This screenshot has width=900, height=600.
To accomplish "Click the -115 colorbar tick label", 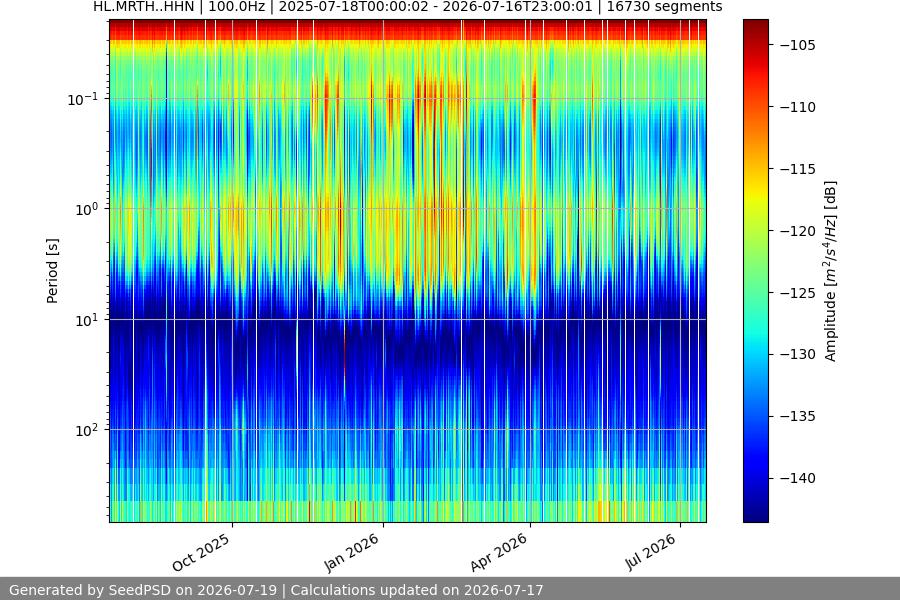I will point(797,169).
